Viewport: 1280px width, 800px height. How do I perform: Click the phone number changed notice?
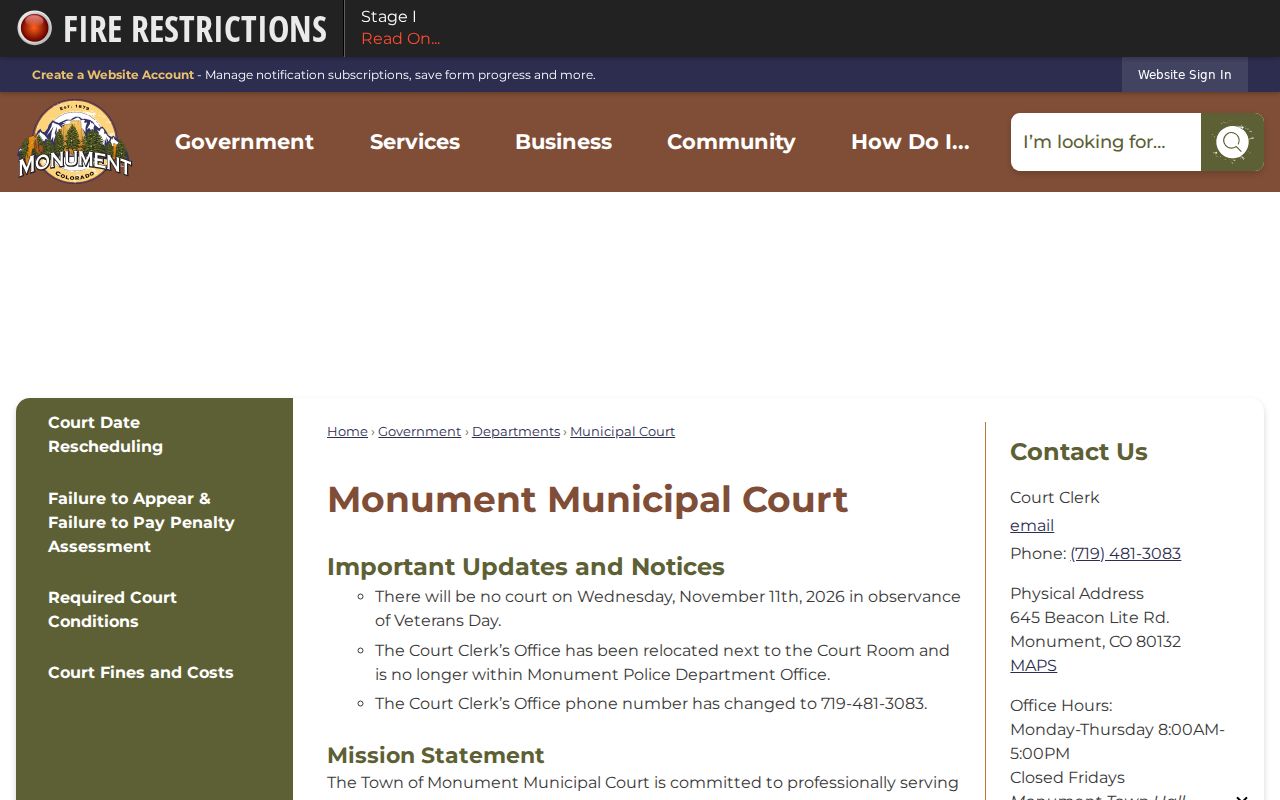pos(651,703)
